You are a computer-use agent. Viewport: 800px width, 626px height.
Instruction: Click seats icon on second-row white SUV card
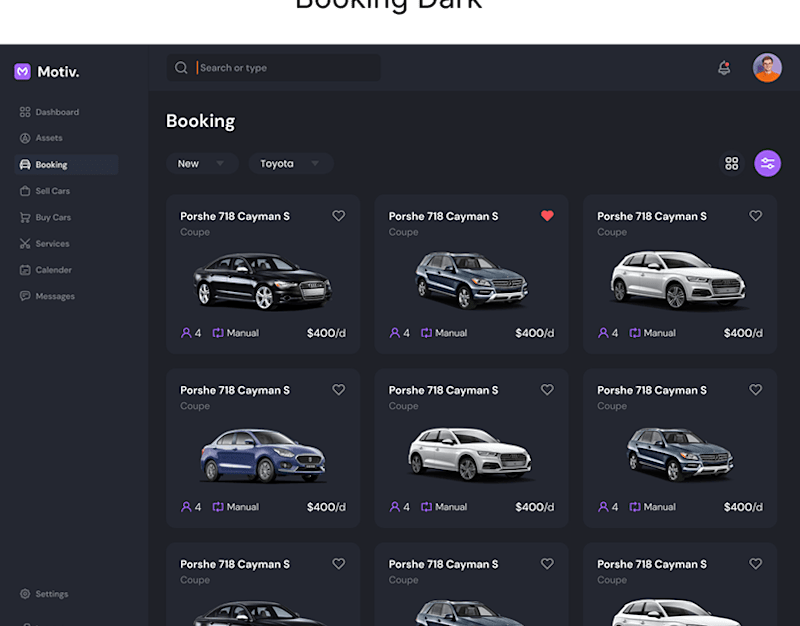tap(395, 507)
